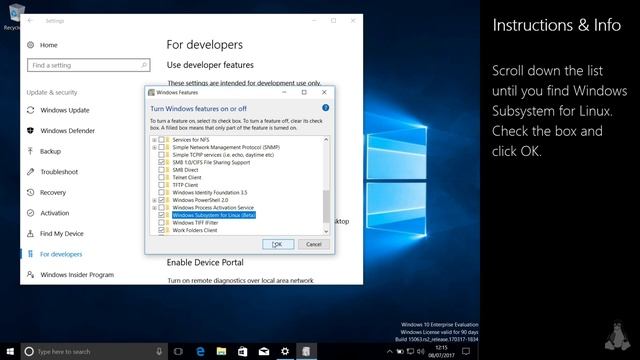Show hidden system tray icons chevron
Image resolution: width=640 pixels, height=360 pixels.
click(x=389, y=351)
